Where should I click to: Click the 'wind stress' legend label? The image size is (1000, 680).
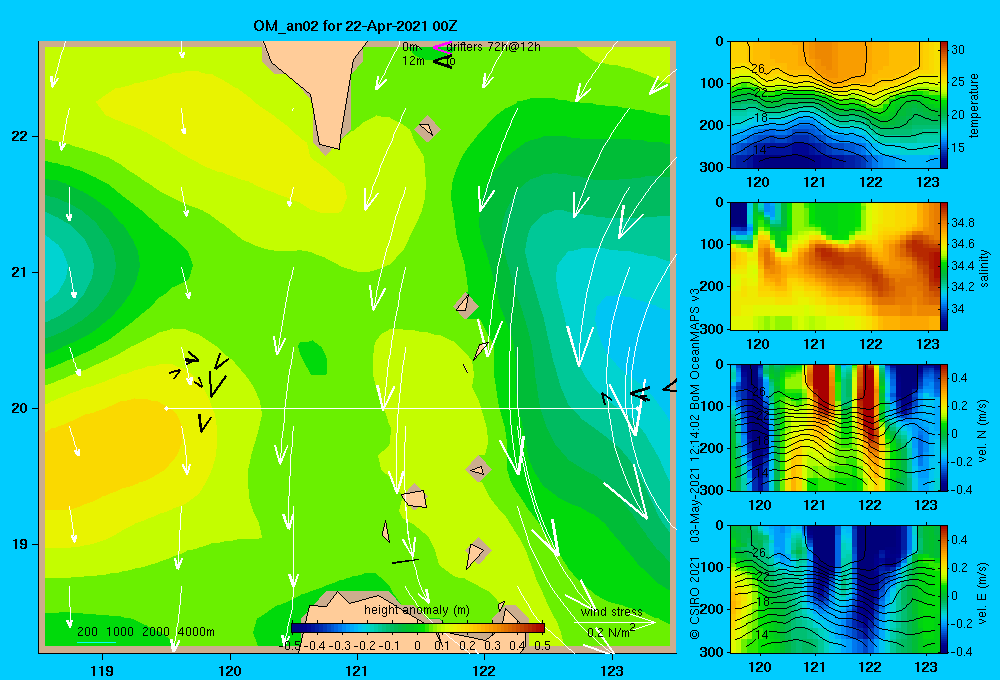pyautogui.click(x=612, y=612)
